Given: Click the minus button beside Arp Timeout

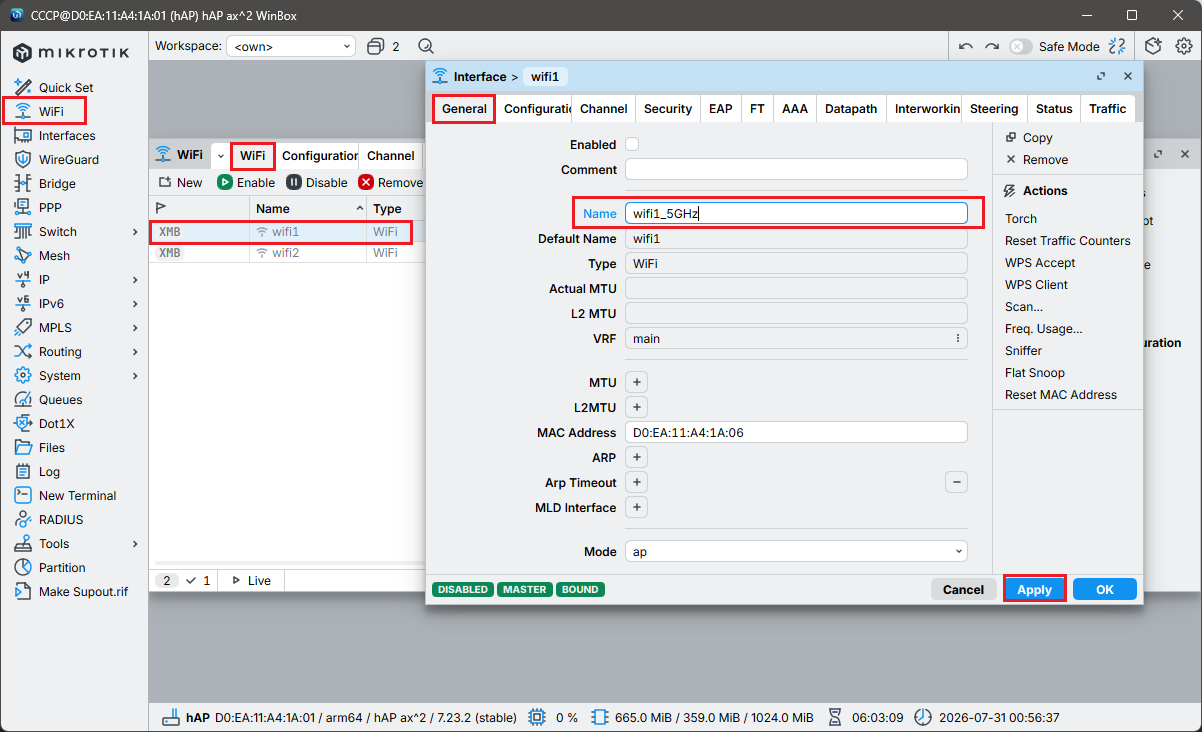Looking at the screenshot, I should pos(956,482).
